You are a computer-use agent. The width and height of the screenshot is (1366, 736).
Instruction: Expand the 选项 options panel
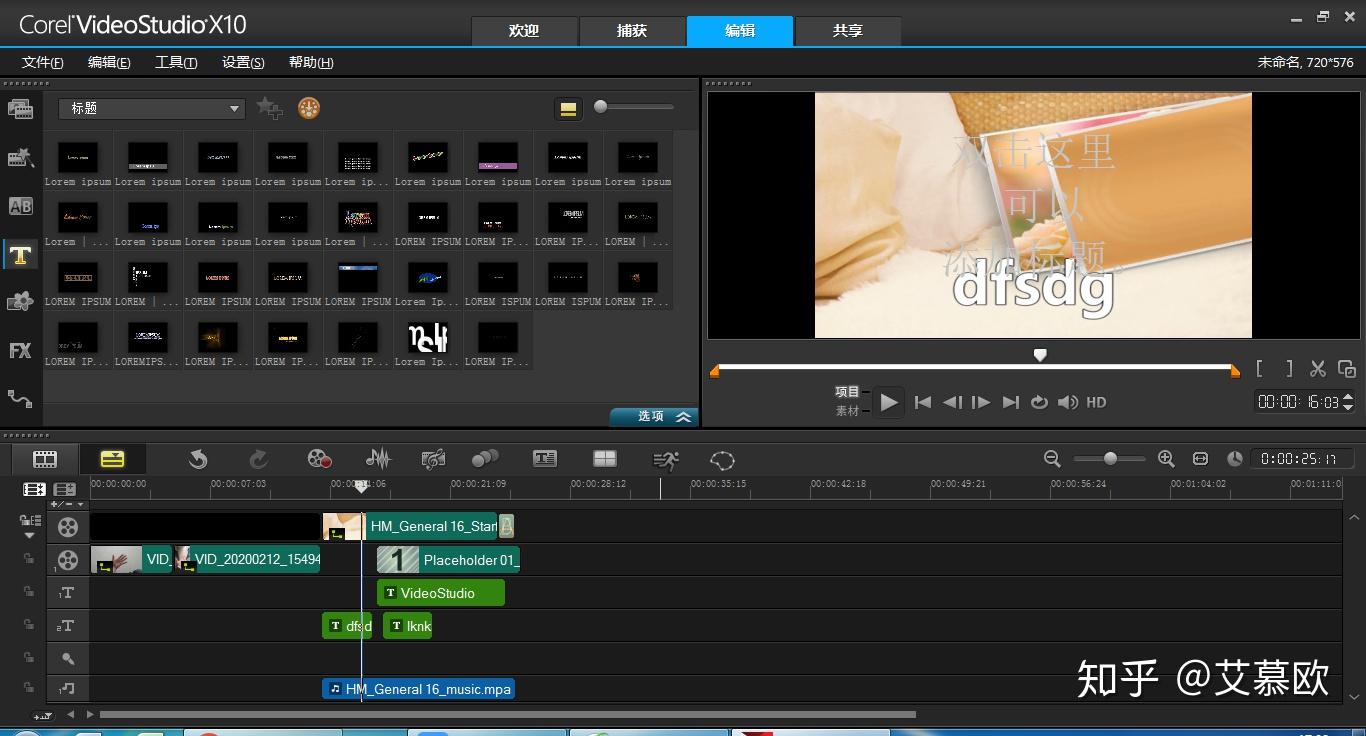click(x=654, y=416)
